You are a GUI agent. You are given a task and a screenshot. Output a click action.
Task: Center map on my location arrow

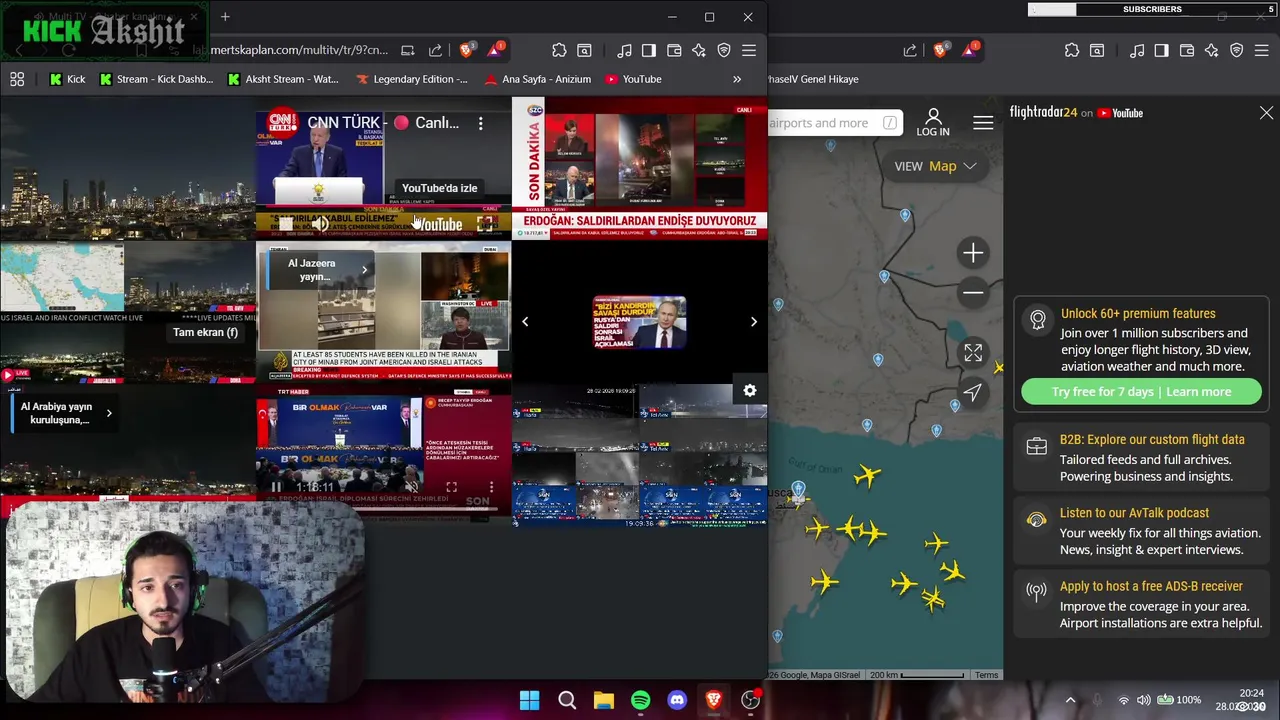click(973, 393)
